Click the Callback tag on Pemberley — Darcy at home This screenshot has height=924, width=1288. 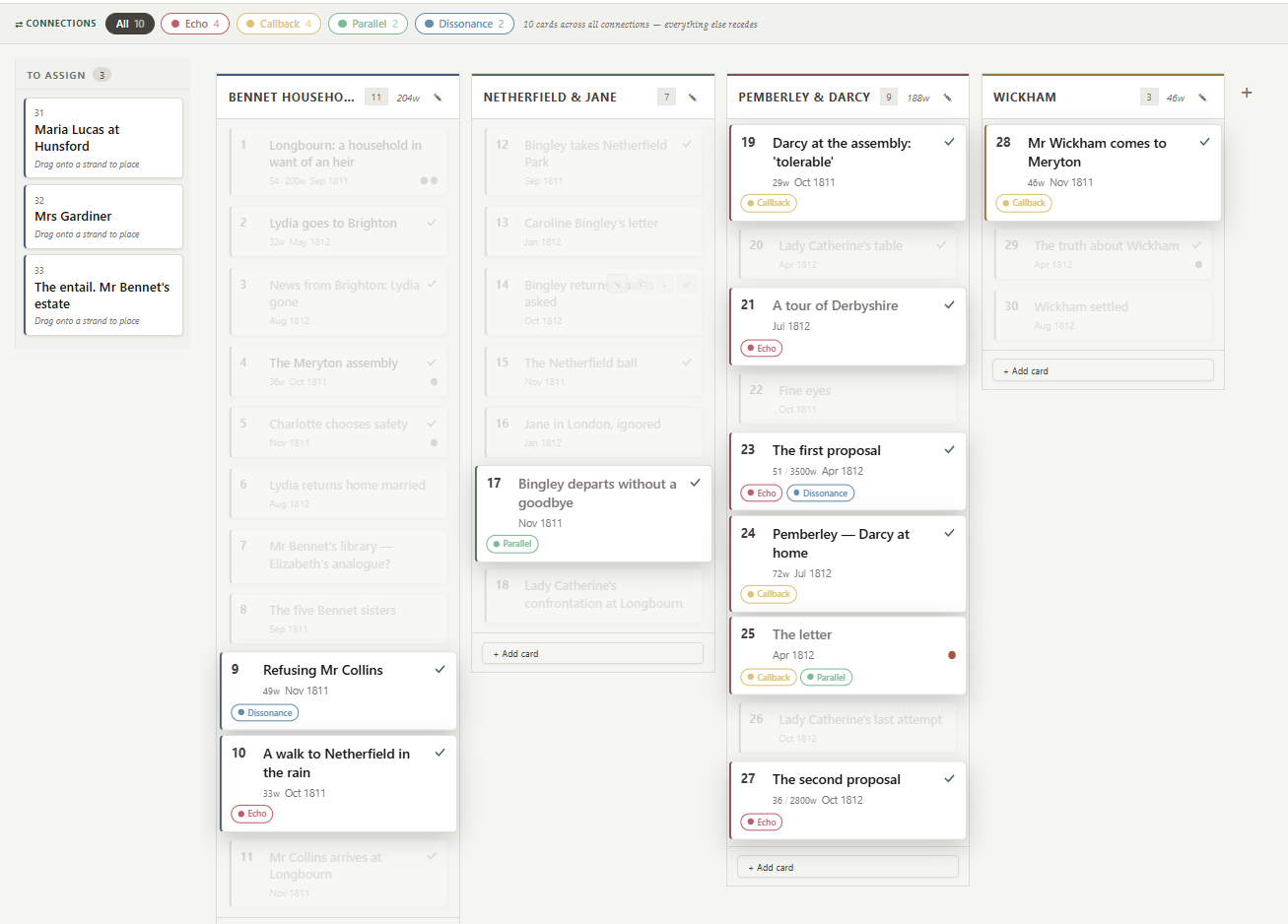(x=769, y=594)
